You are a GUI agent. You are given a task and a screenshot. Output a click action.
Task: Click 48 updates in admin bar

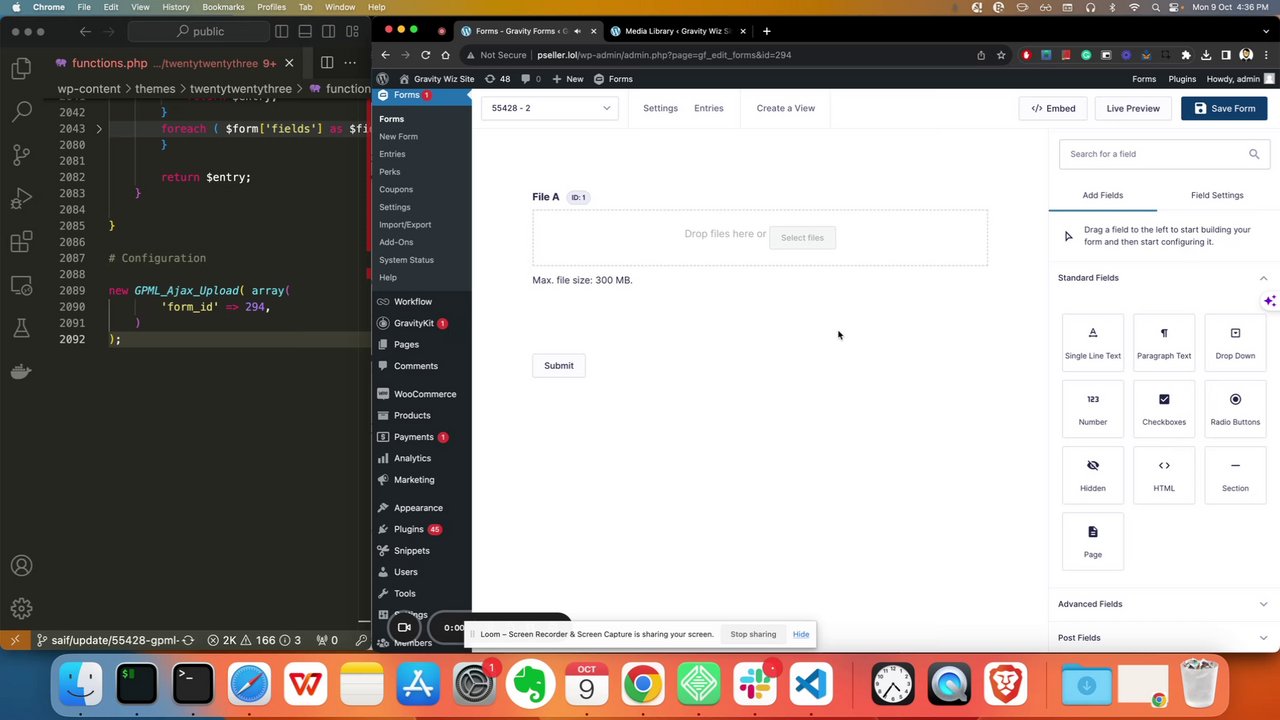(497, 79)
